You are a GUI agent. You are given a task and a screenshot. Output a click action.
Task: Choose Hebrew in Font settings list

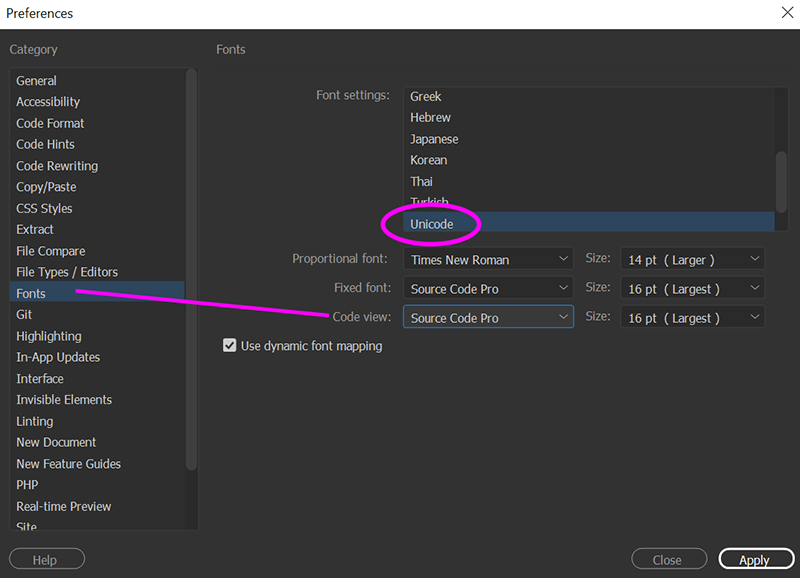click(x=589, y=118)
